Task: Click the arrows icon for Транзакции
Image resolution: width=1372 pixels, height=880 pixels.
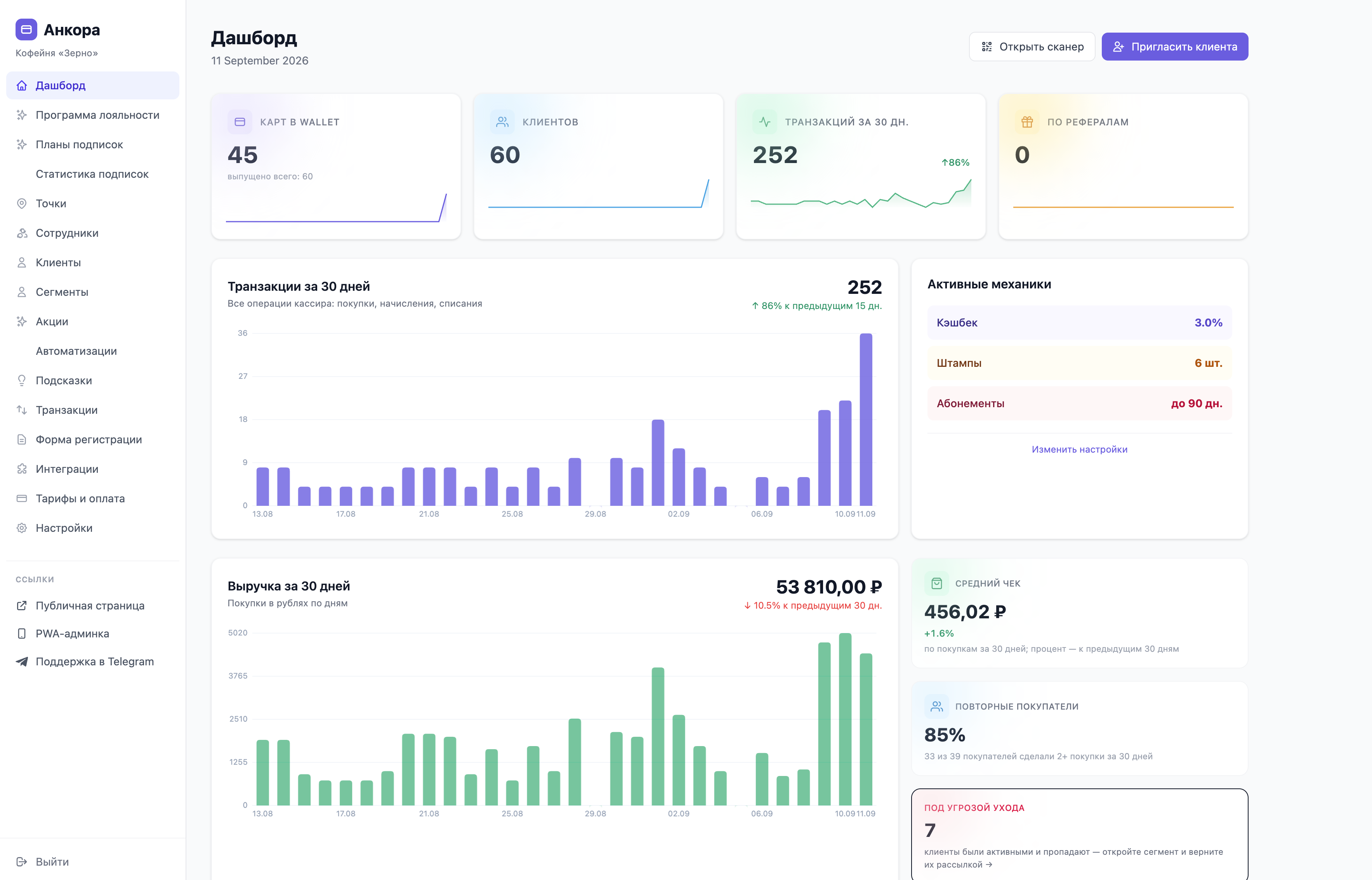Action: coord(22,410)
